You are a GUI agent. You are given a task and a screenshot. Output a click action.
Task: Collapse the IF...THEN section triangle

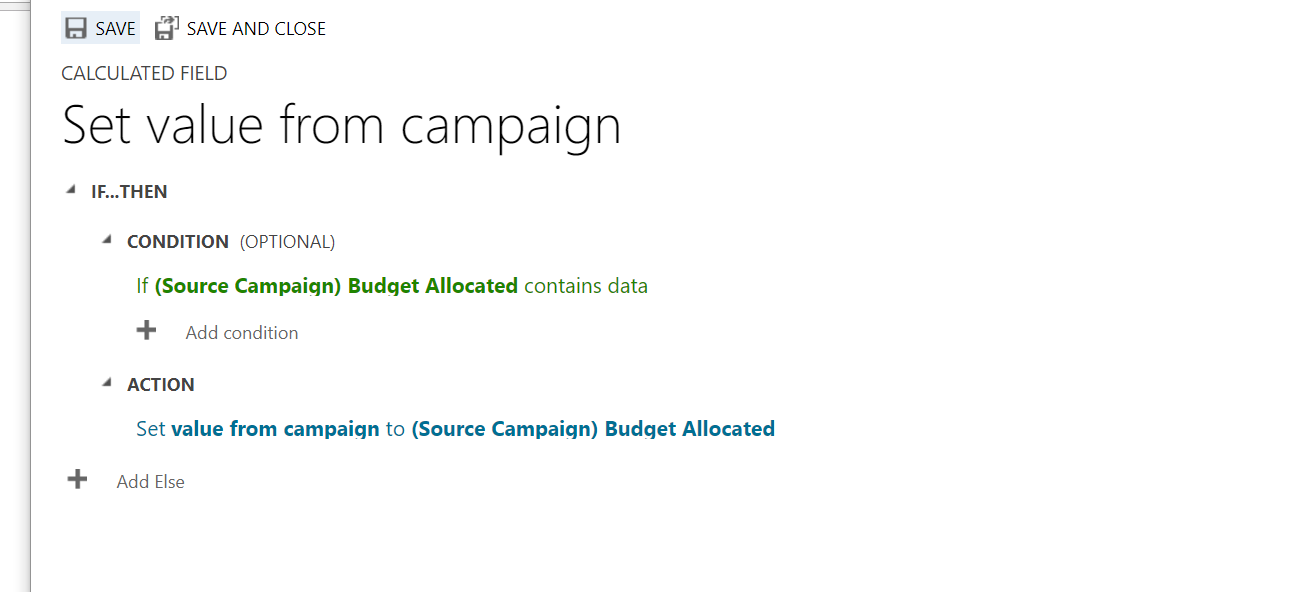(x=70, y=190)
